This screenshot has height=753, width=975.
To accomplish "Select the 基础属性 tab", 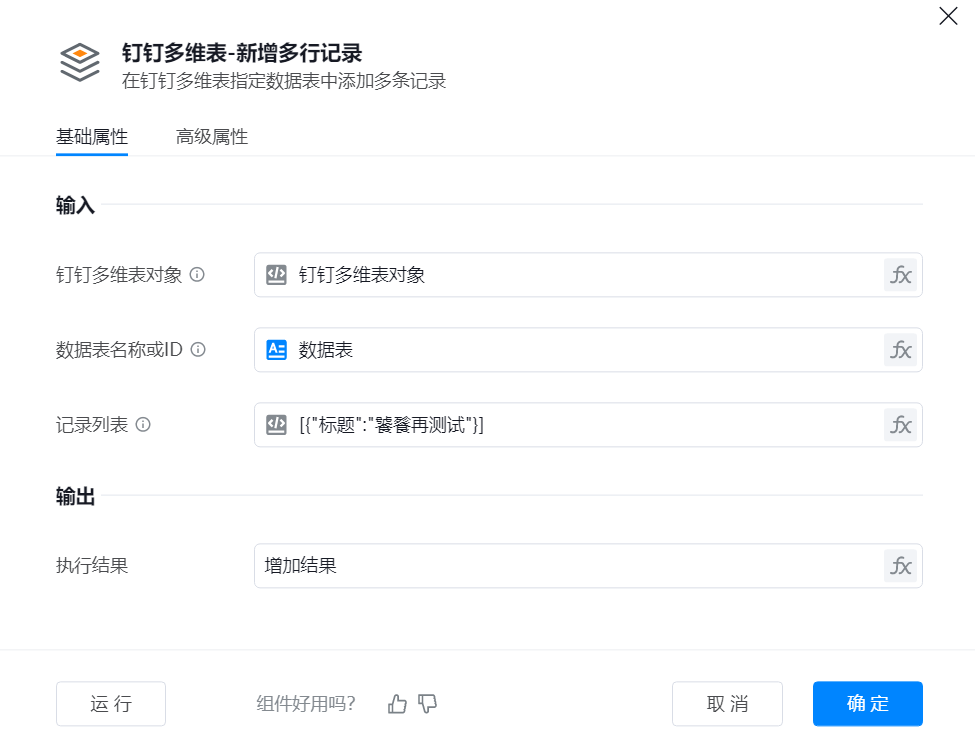I will (92, 137).
